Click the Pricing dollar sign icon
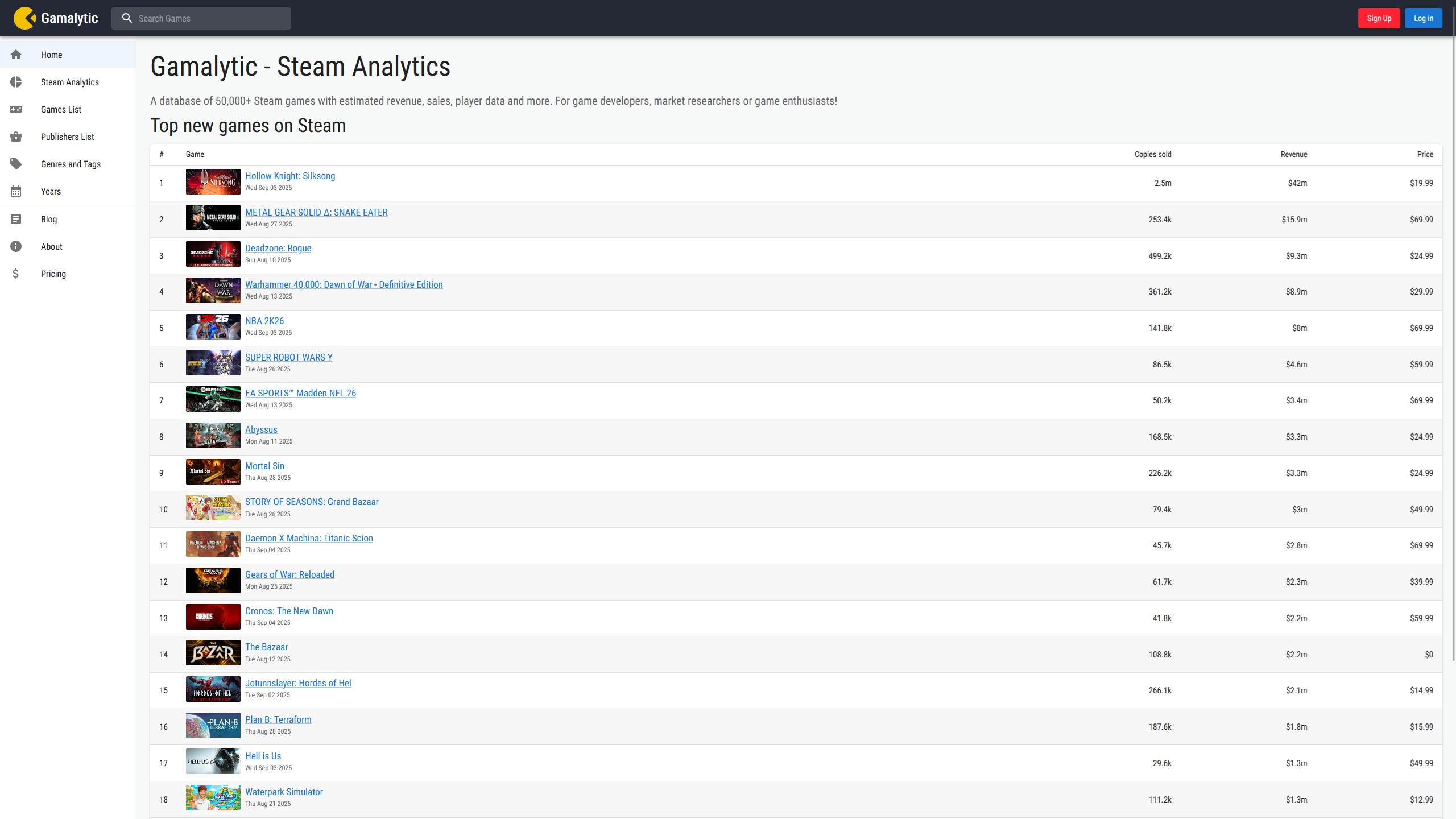Screen dimensions: 1456x819 coord(16,274)
